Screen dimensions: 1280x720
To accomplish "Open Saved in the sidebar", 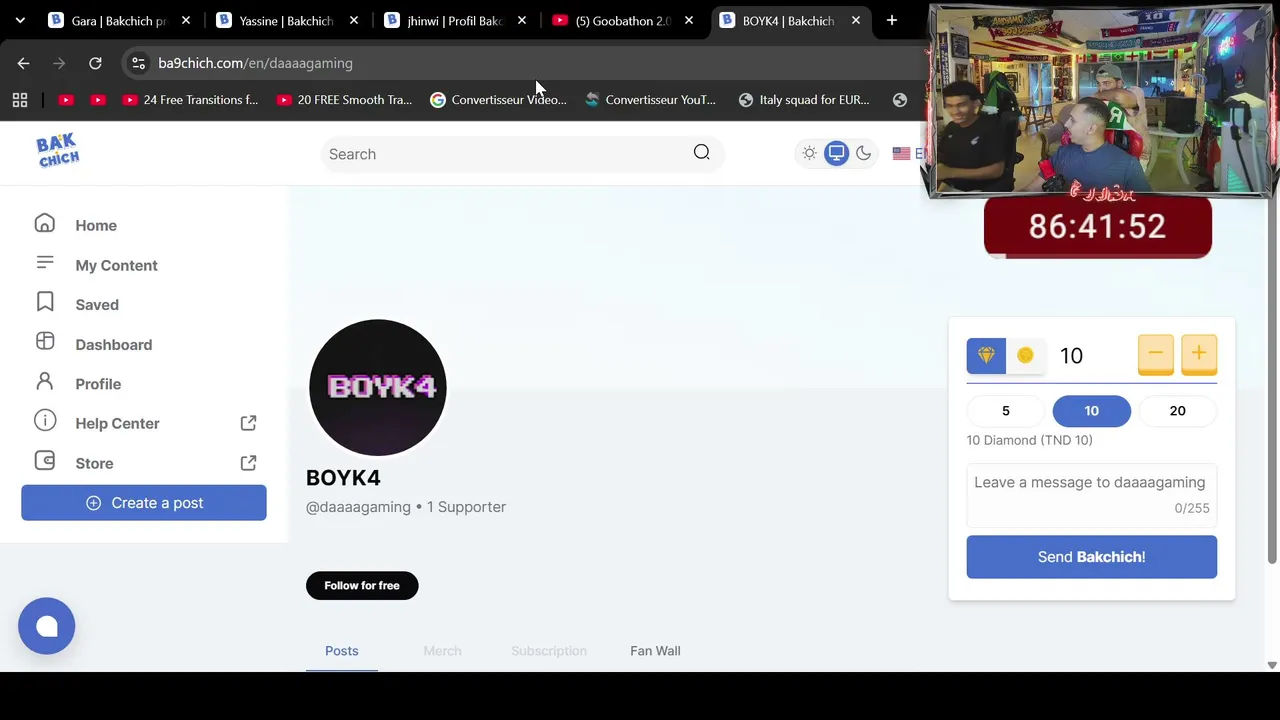I will click(97, 304).
